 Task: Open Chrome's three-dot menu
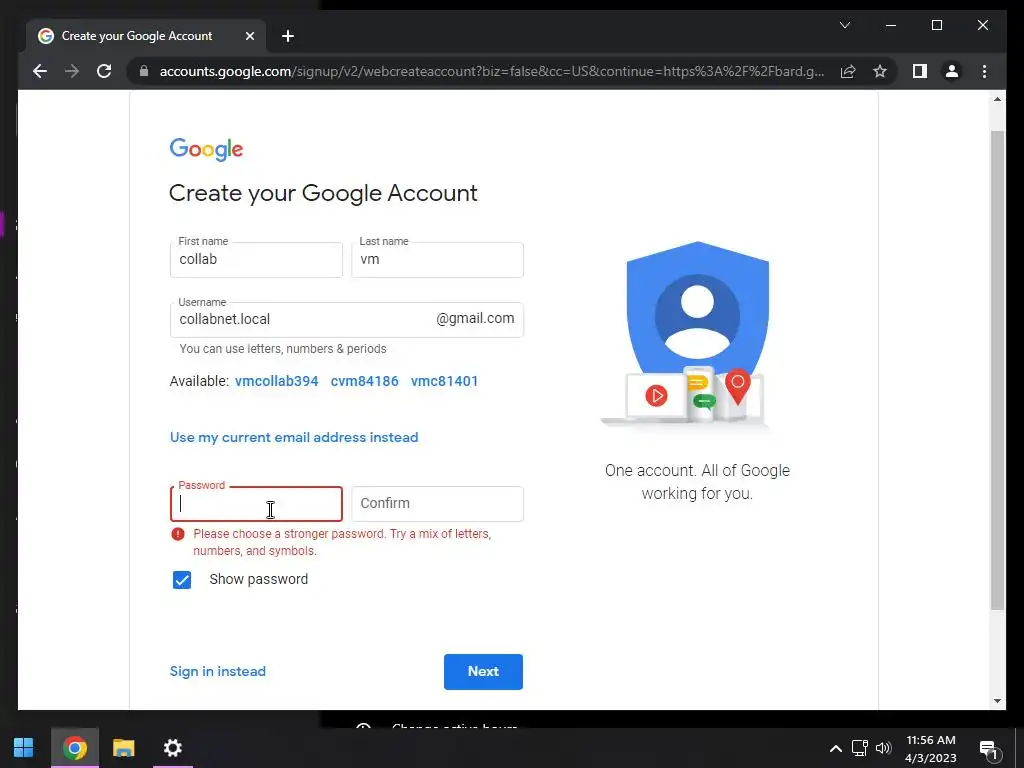point(984,71)
